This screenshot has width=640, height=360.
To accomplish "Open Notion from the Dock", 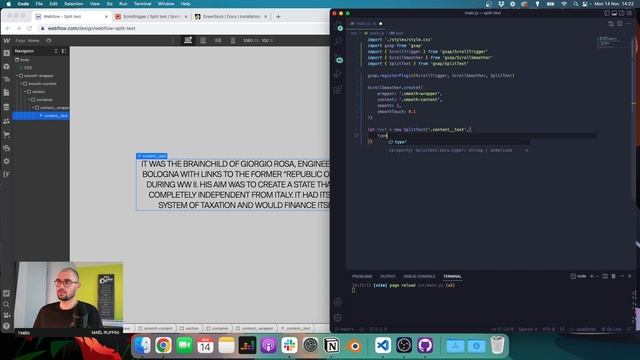I will click(332, 346).
